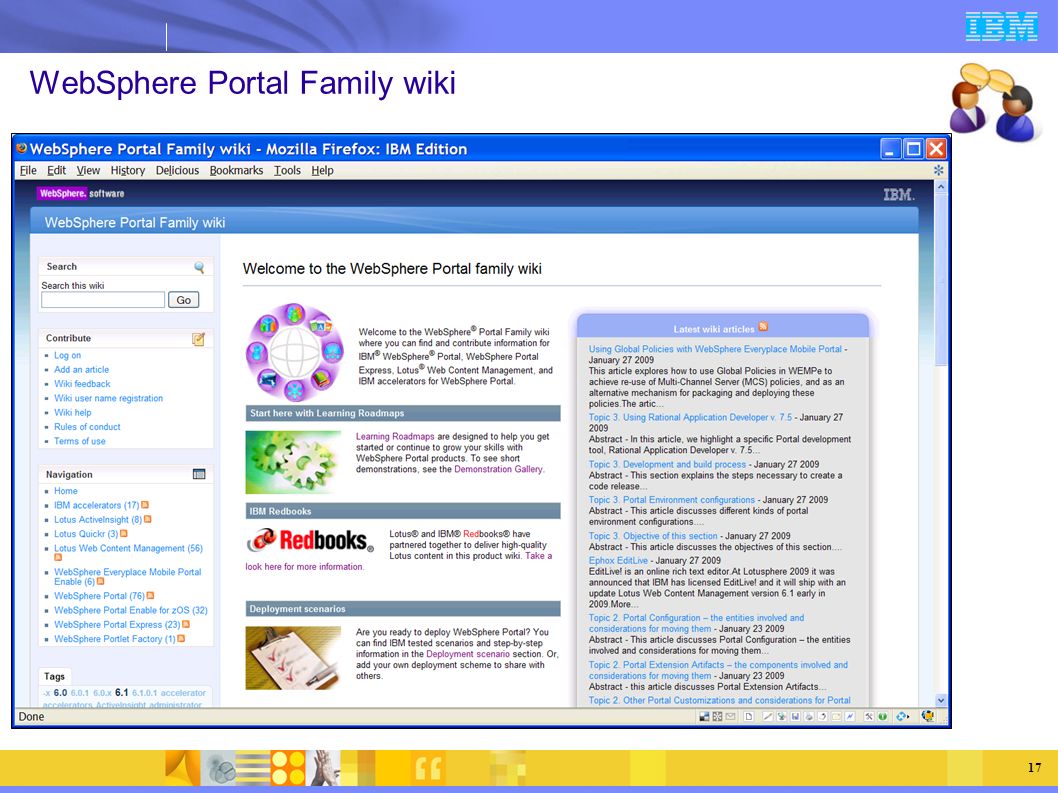Open the Rules of conduct link
The width and height of the screenshot is (1058, 793).
click(87, 427)
